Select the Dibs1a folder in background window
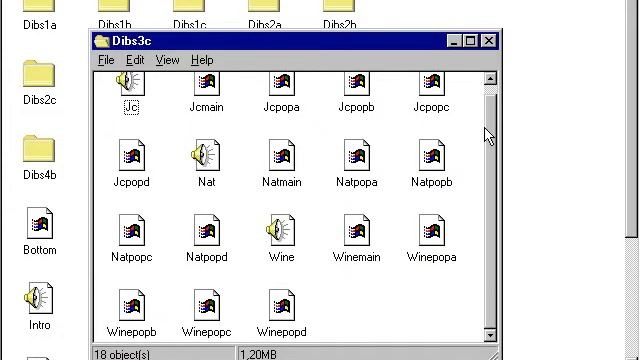The width and height of the screenshot is (640, 360). click(39, 6)
